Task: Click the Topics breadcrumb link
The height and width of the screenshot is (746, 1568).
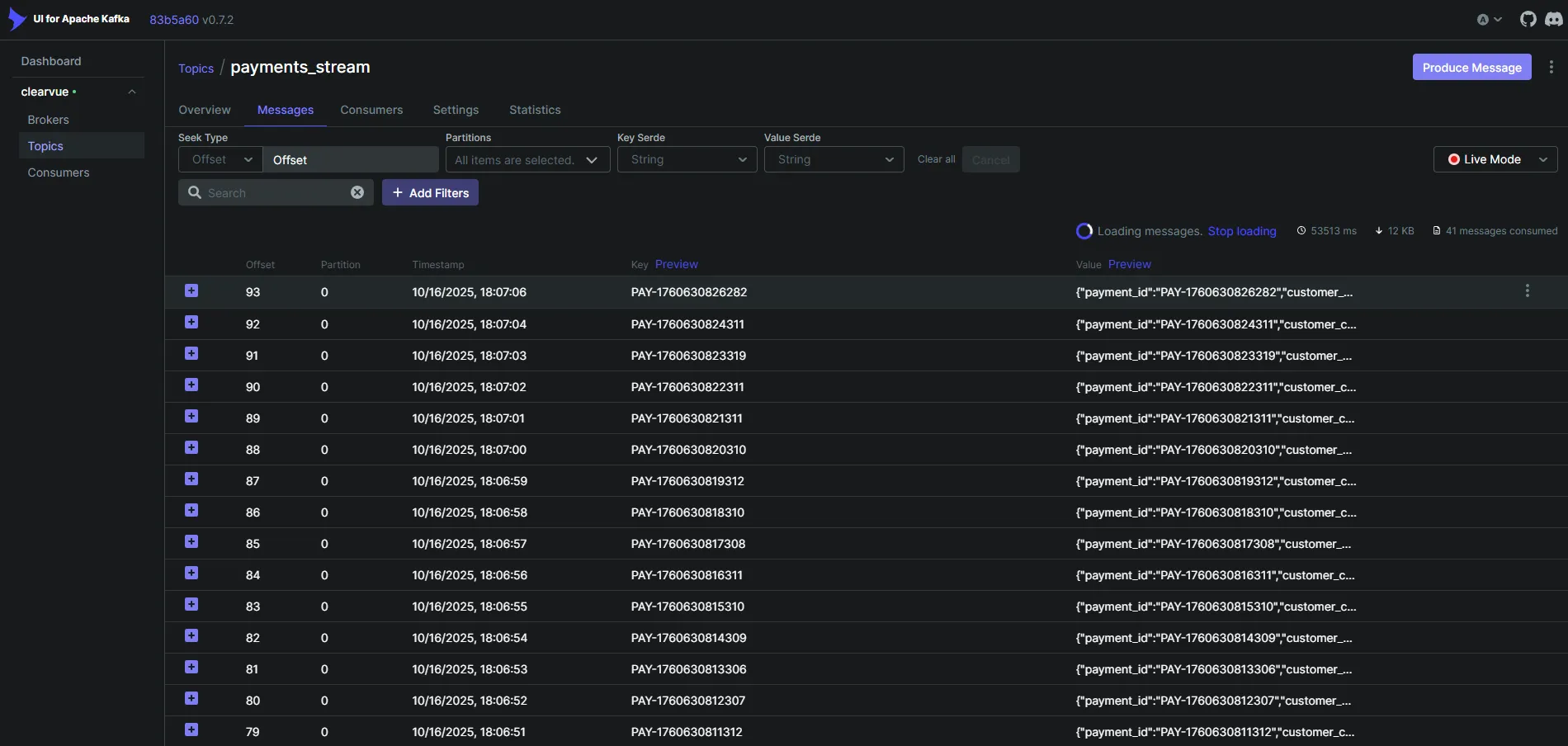Action: [x=196, y=68]
